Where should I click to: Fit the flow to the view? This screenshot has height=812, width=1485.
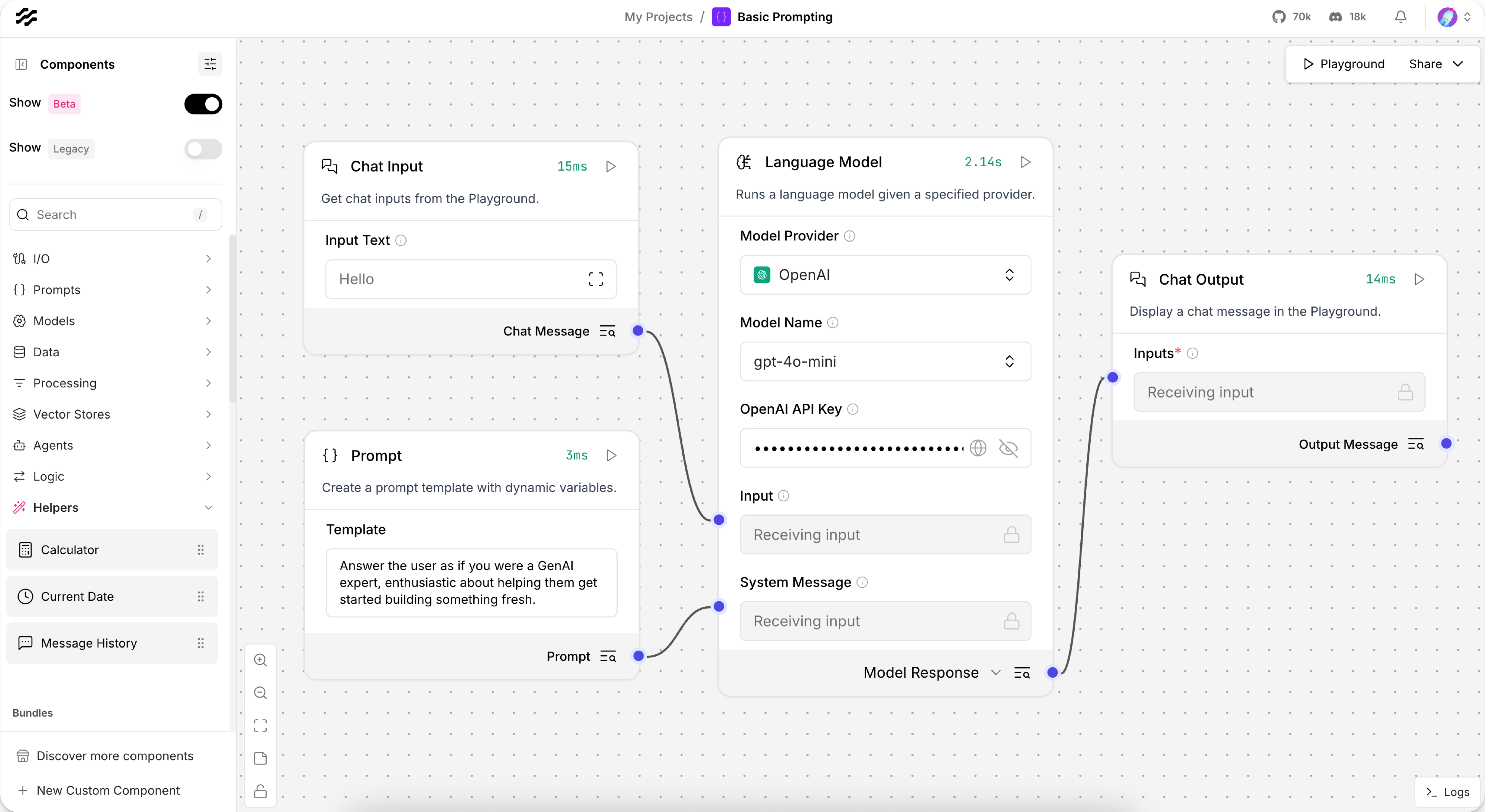[260, 726]
